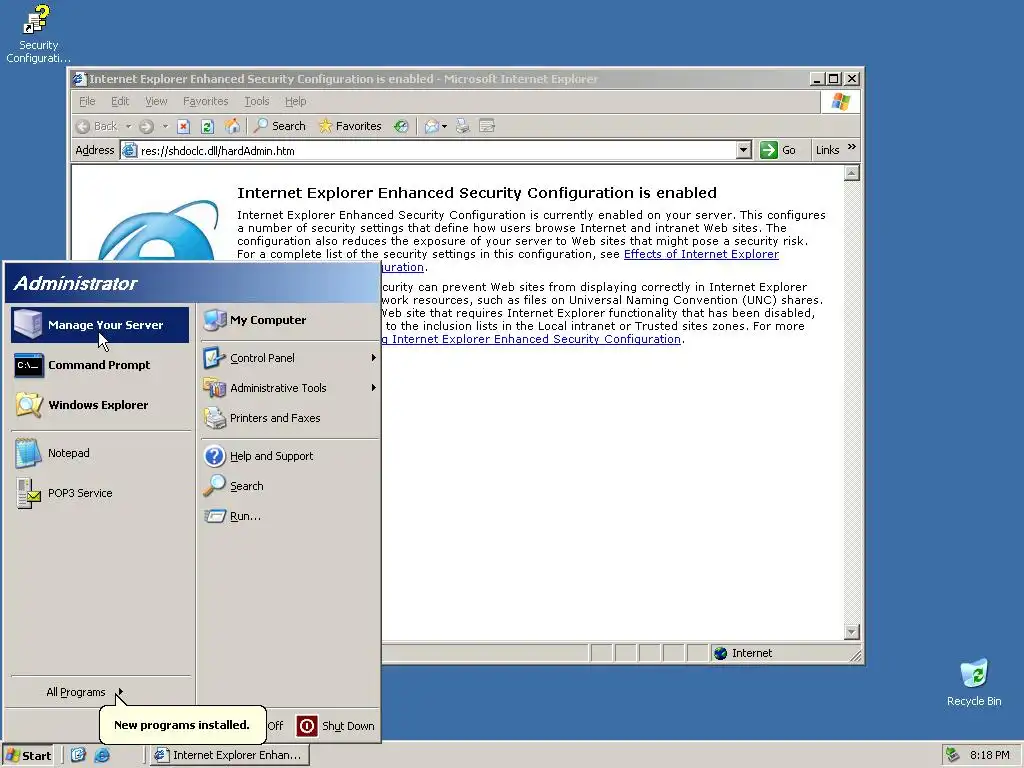Viewport: 1024px width, 768px height.
Task: Select Internet Explorer taskbar button
Action: click(x=229, y=755)
